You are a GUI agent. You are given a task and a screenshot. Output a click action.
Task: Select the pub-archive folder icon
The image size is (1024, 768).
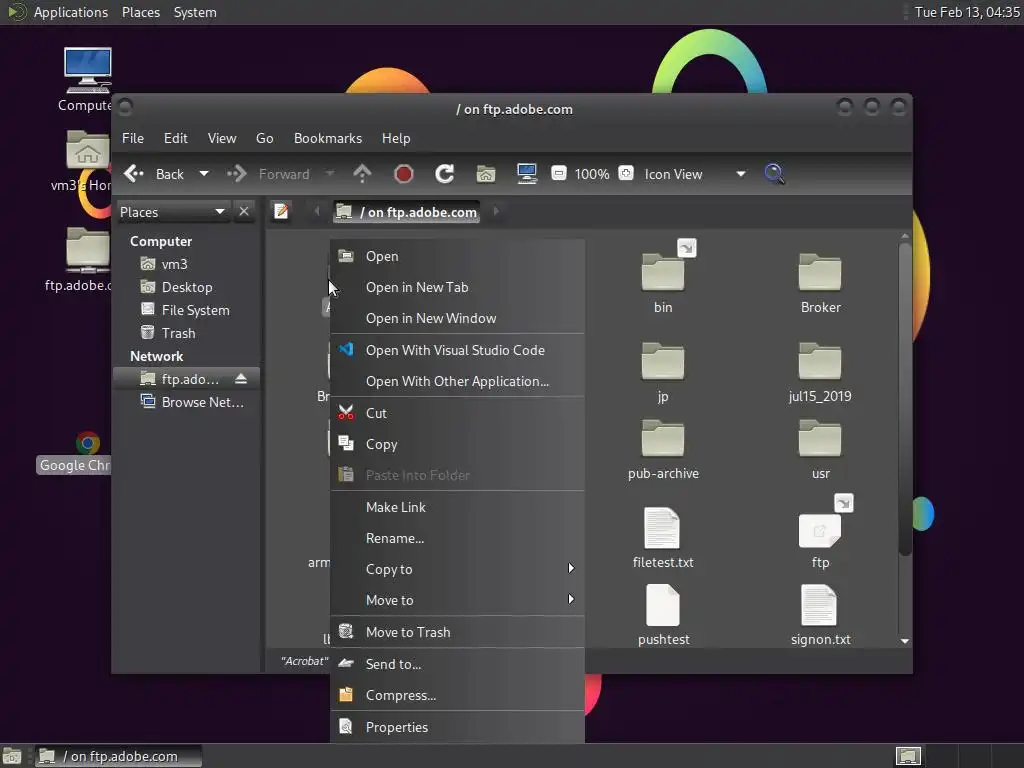coord(663,438)
